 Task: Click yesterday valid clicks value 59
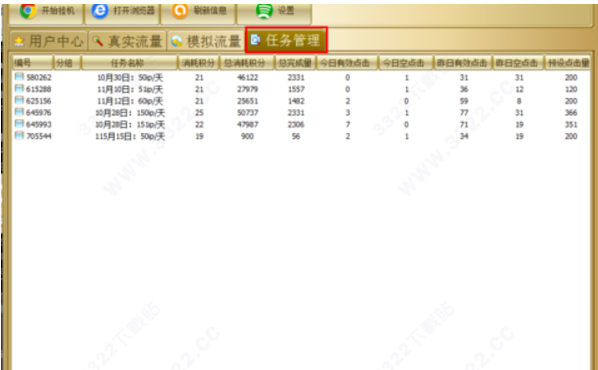pyautogui.click(x=464, y=101)
